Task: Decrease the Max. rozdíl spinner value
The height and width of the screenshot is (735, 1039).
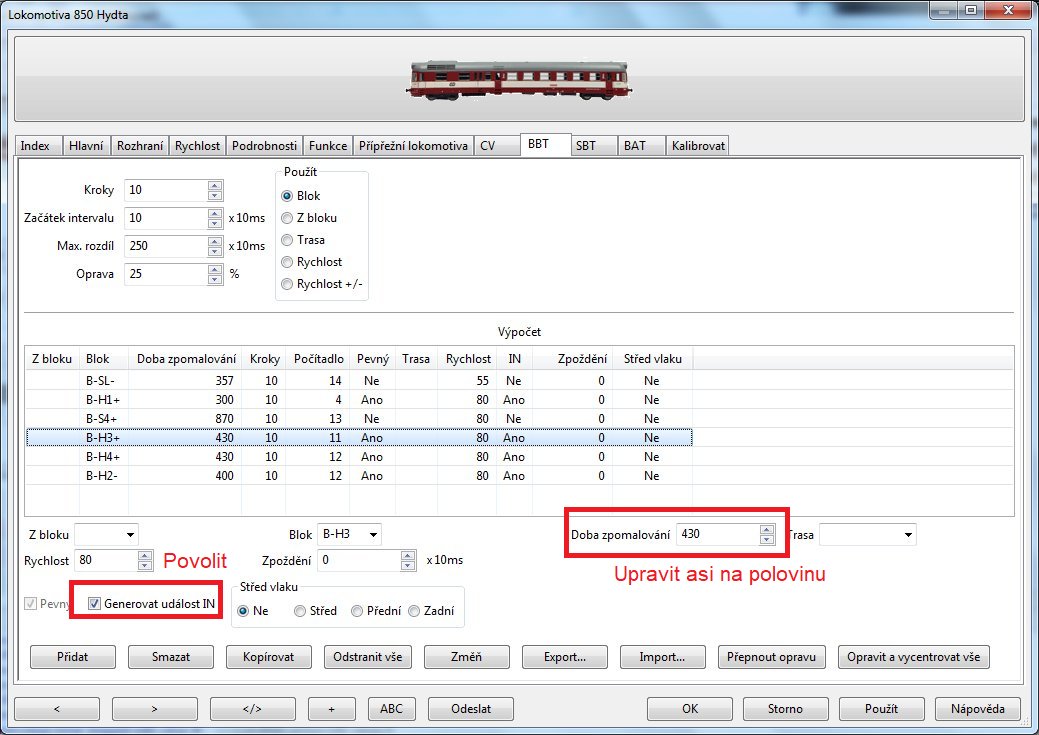Action: pyautogui.click(x=215, y=251)
